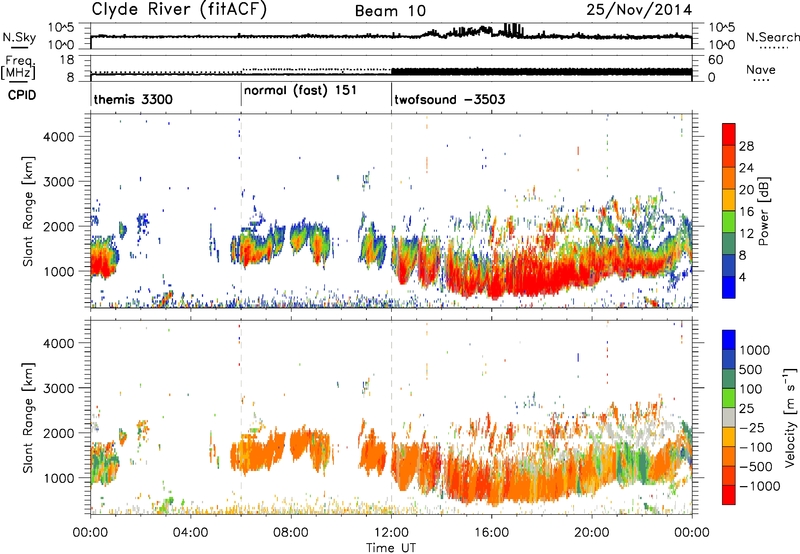The image size is (800, 554).
Task: Click the '1000' tick on the Velocity scale
Action: 754,350
